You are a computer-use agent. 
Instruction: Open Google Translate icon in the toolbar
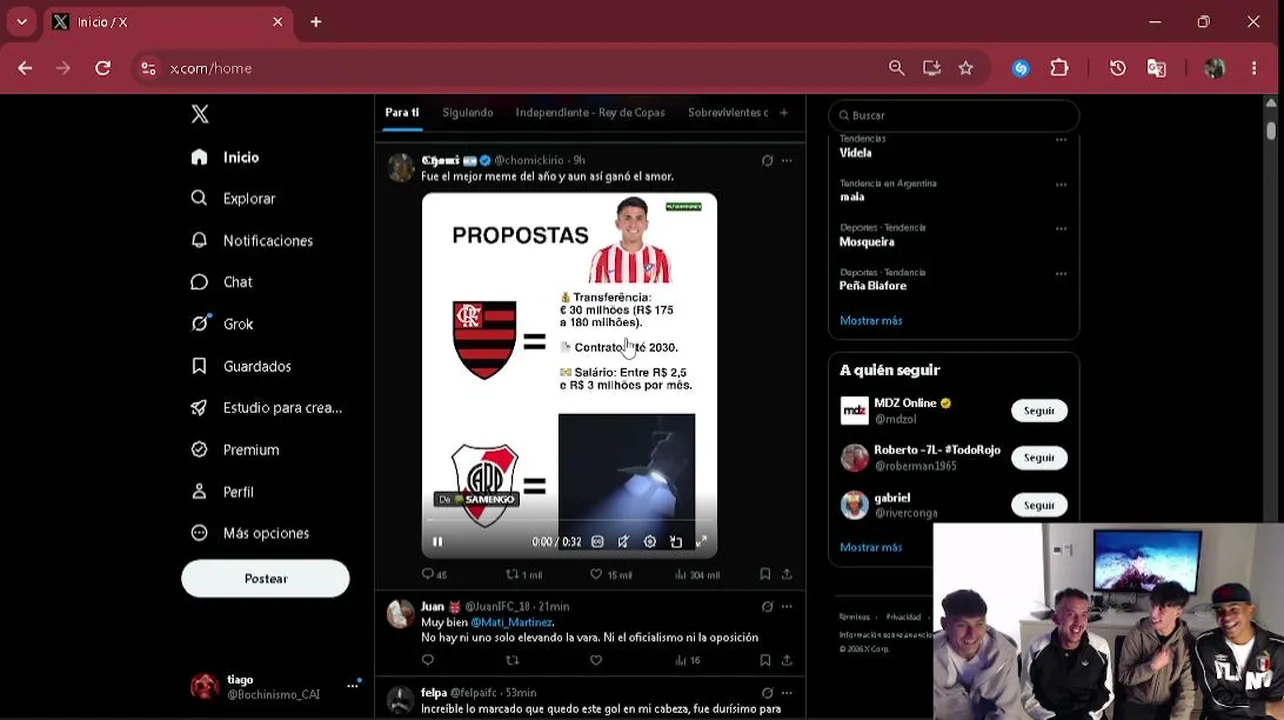point(1156,68)
